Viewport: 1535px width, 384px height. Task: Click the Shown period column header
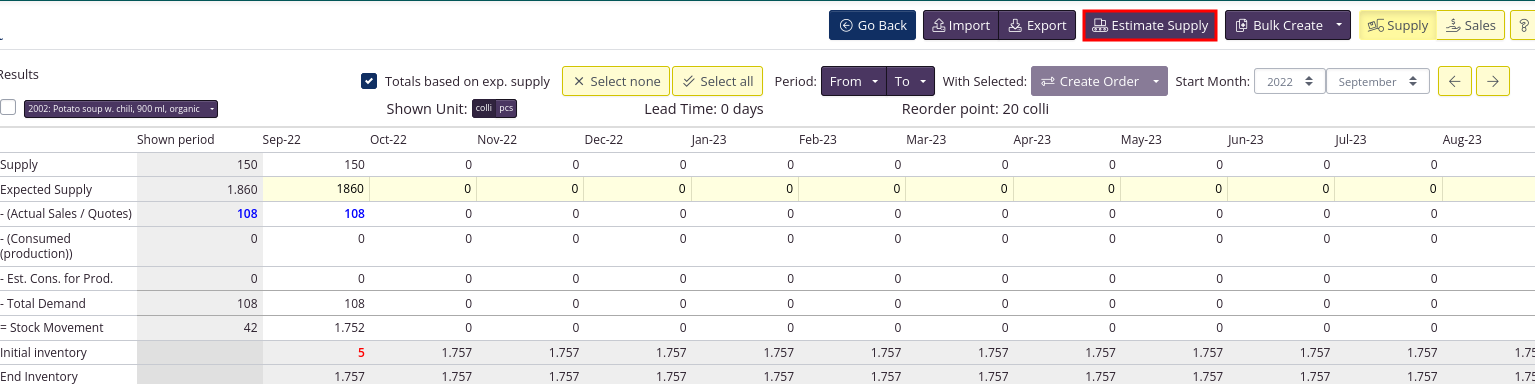(x=176, y=140)
